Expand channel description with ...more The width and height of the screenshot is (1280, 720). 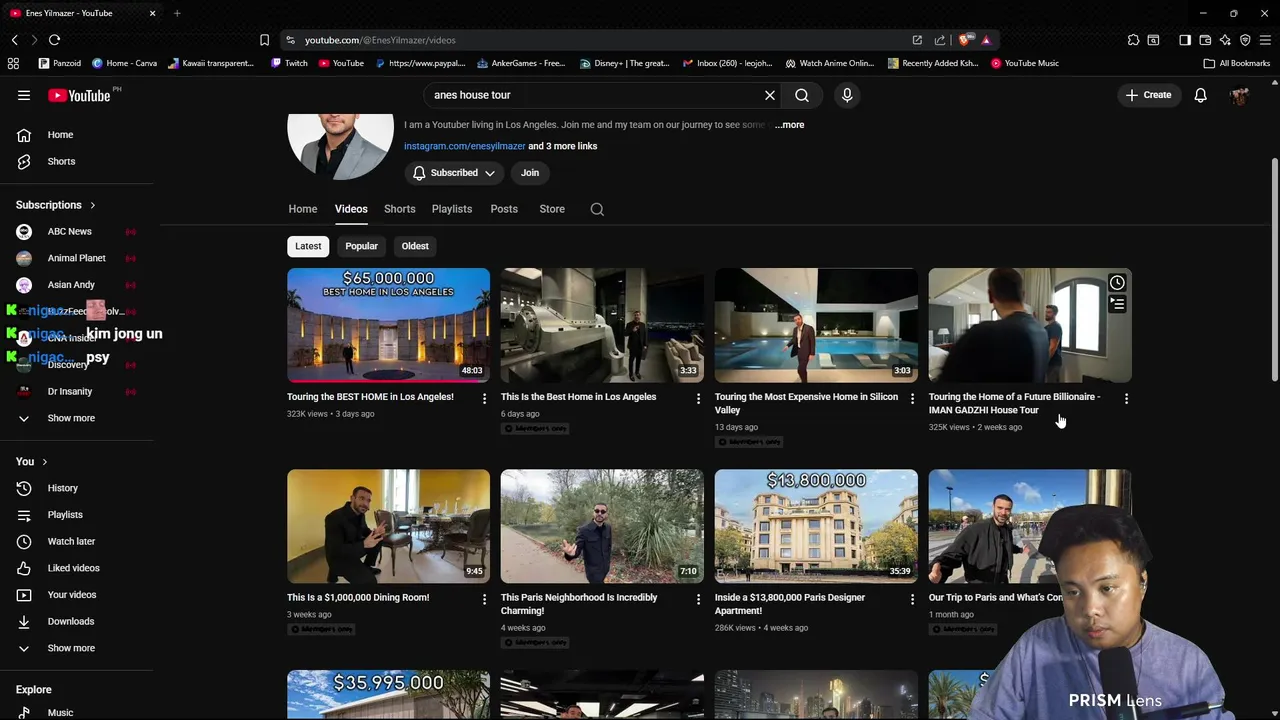click(x=789, y=125)
